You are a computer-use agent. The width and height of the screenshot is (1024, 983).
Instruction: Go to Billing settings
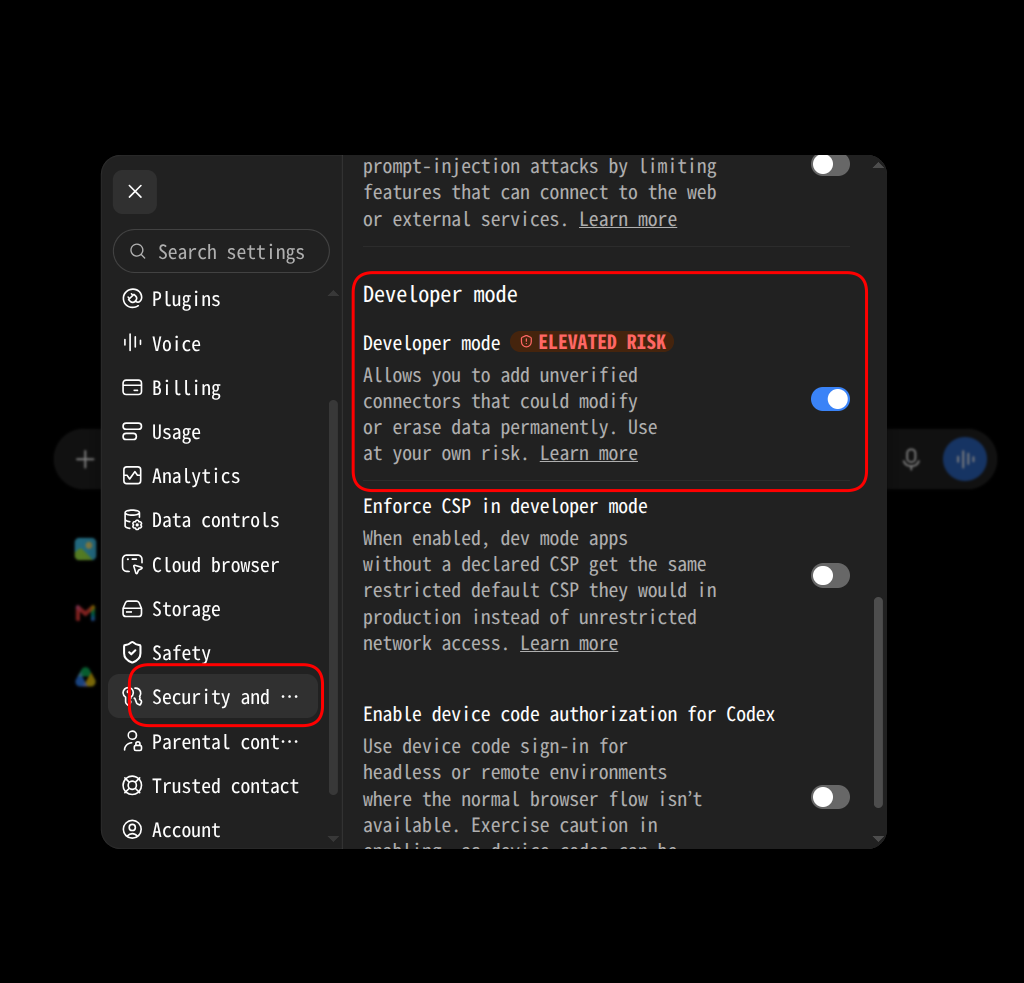pyautogui.click(x=185, y=388)
